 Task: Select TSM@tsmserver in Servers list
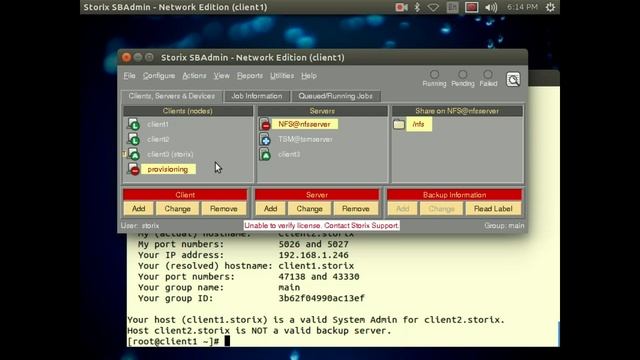click(305, 139)
